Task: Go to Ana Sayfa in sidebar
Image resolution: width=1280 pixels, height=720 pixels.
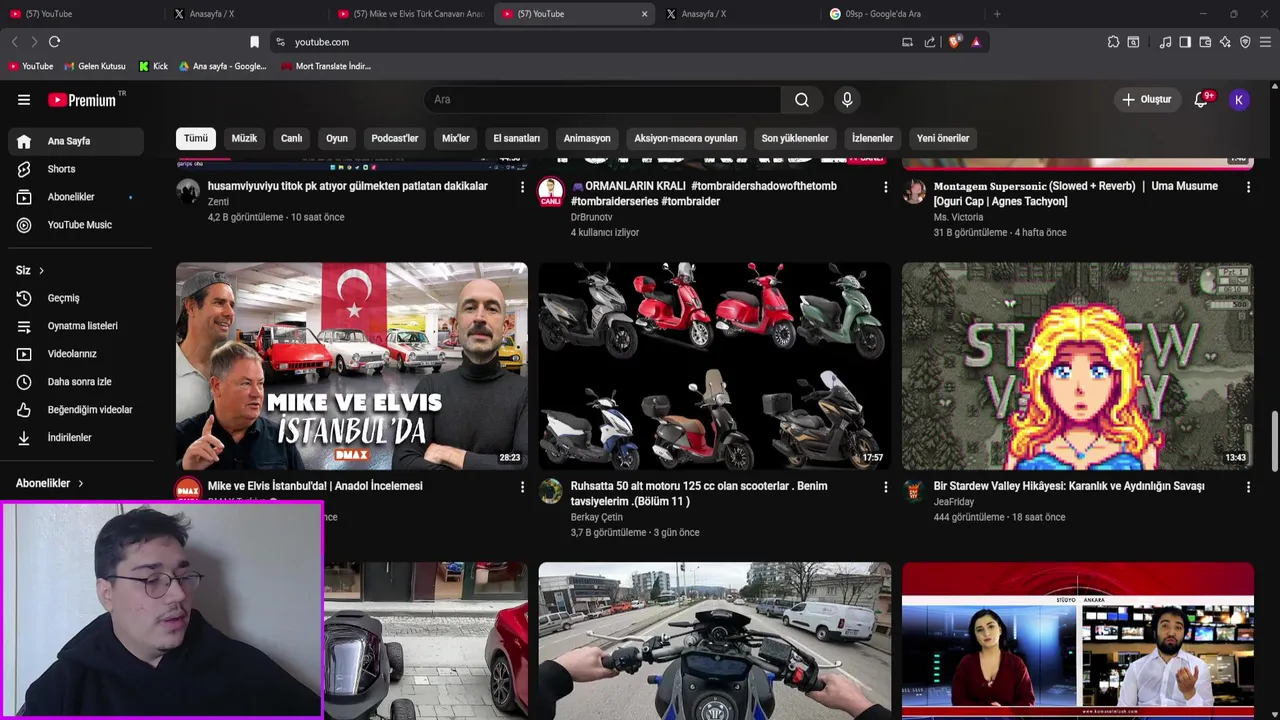Action: pyautogui.click(x=77, y=141)
